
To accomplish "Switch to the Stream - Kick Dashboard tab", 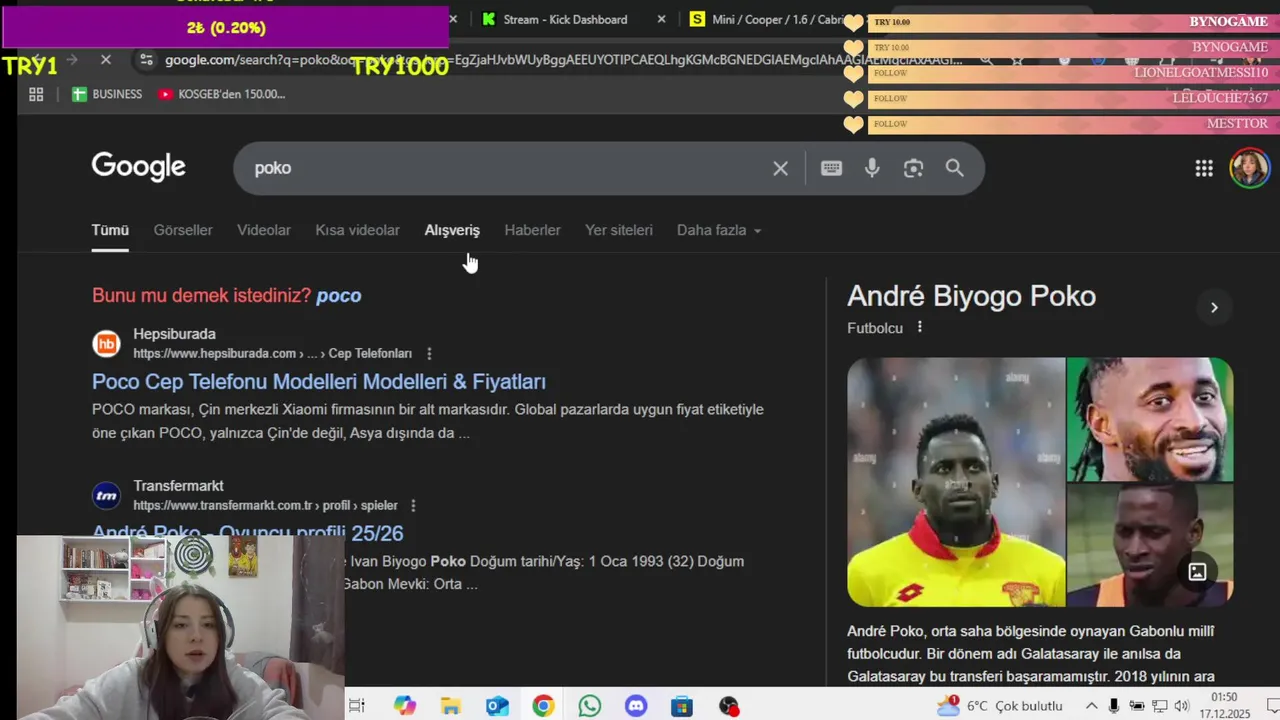I will tap(565, 19).
